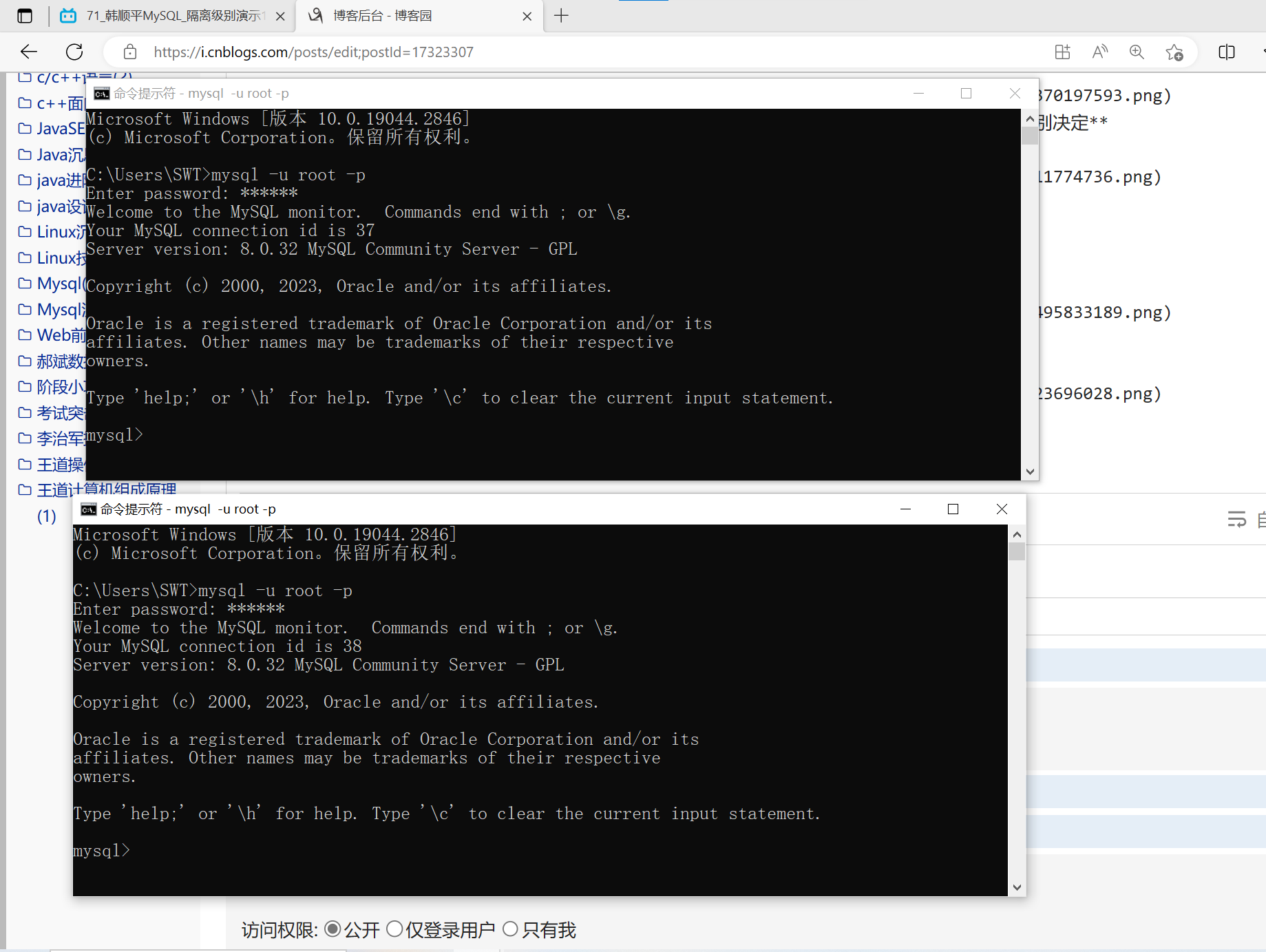Select the 仅登录用户 access radio button

394,929
